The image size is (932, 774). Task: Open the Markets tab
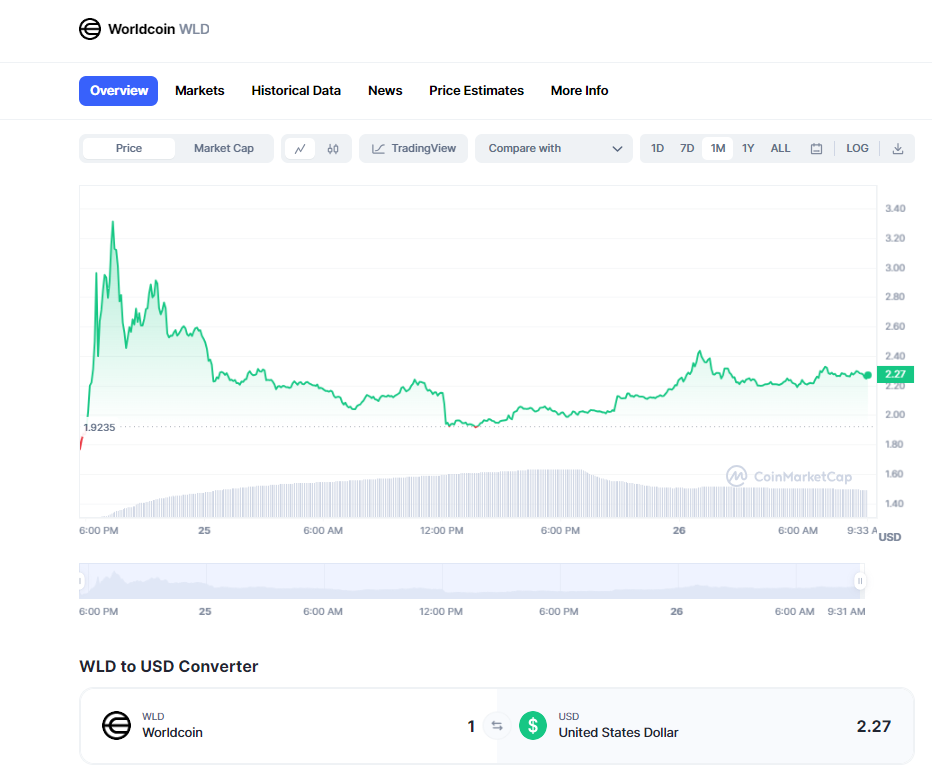click(200, 91)
